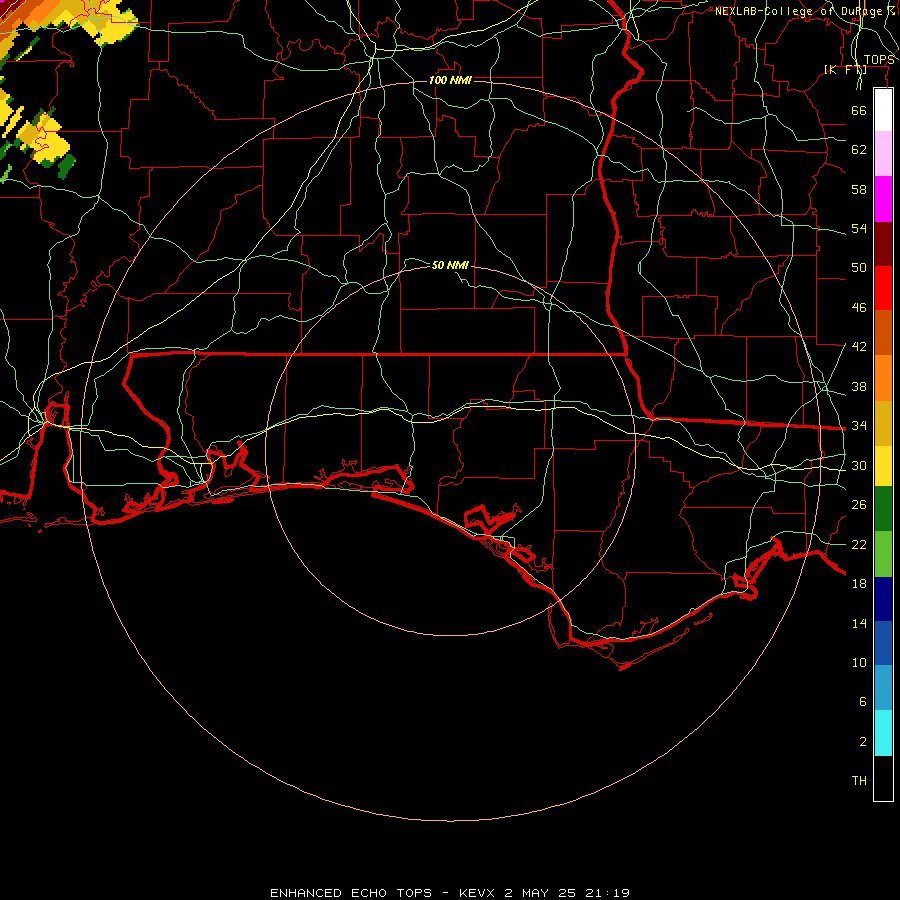Click the '14' legend value

pos(859,623)
